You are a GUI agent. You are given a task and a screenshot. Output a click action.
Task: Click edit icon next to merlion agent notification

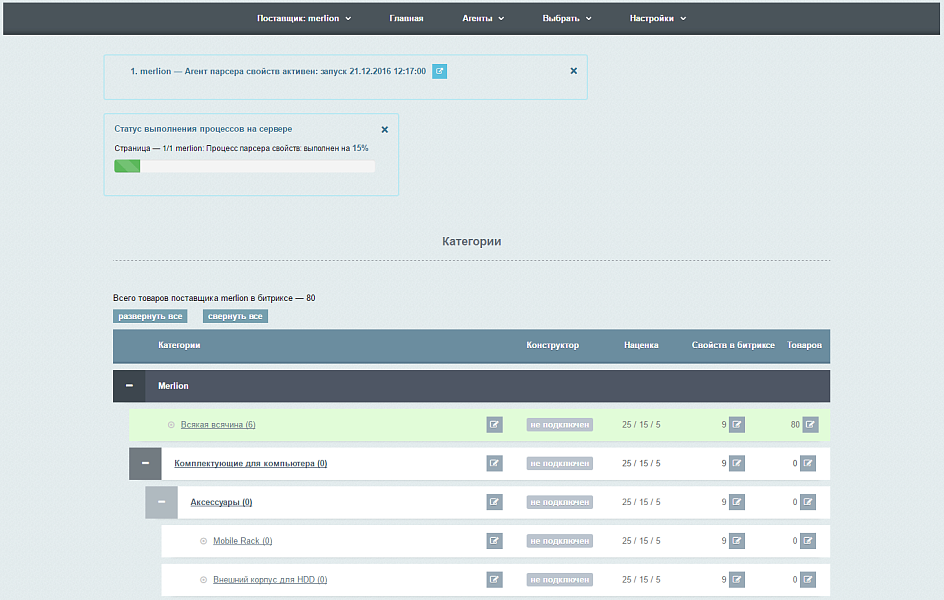coord(439,71)
